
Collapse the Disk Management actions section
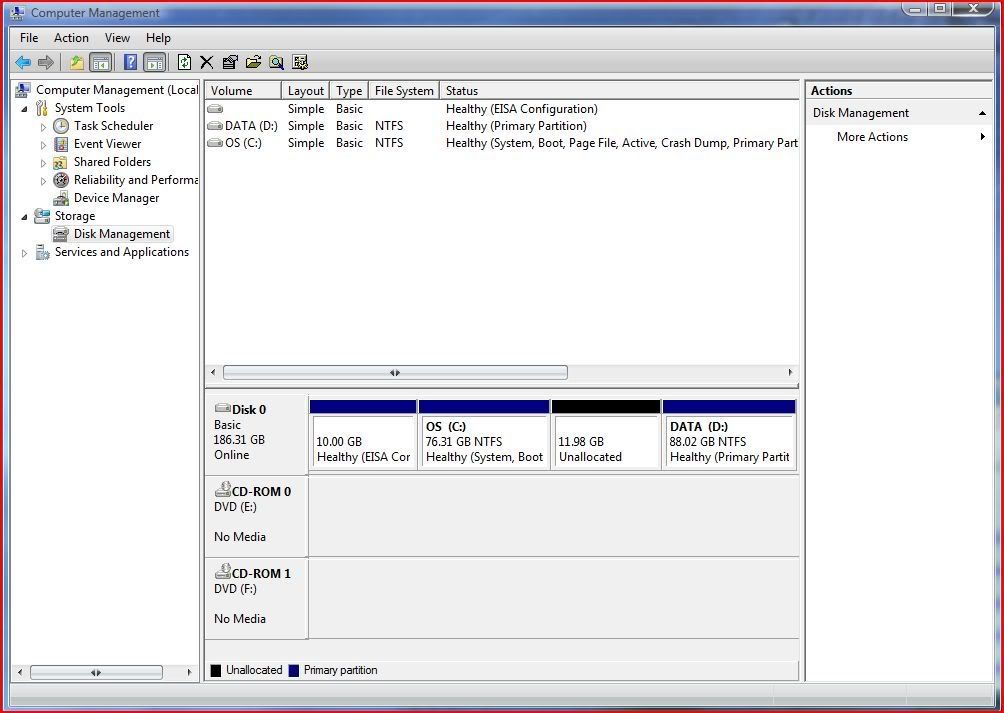(x=982, y=113)
